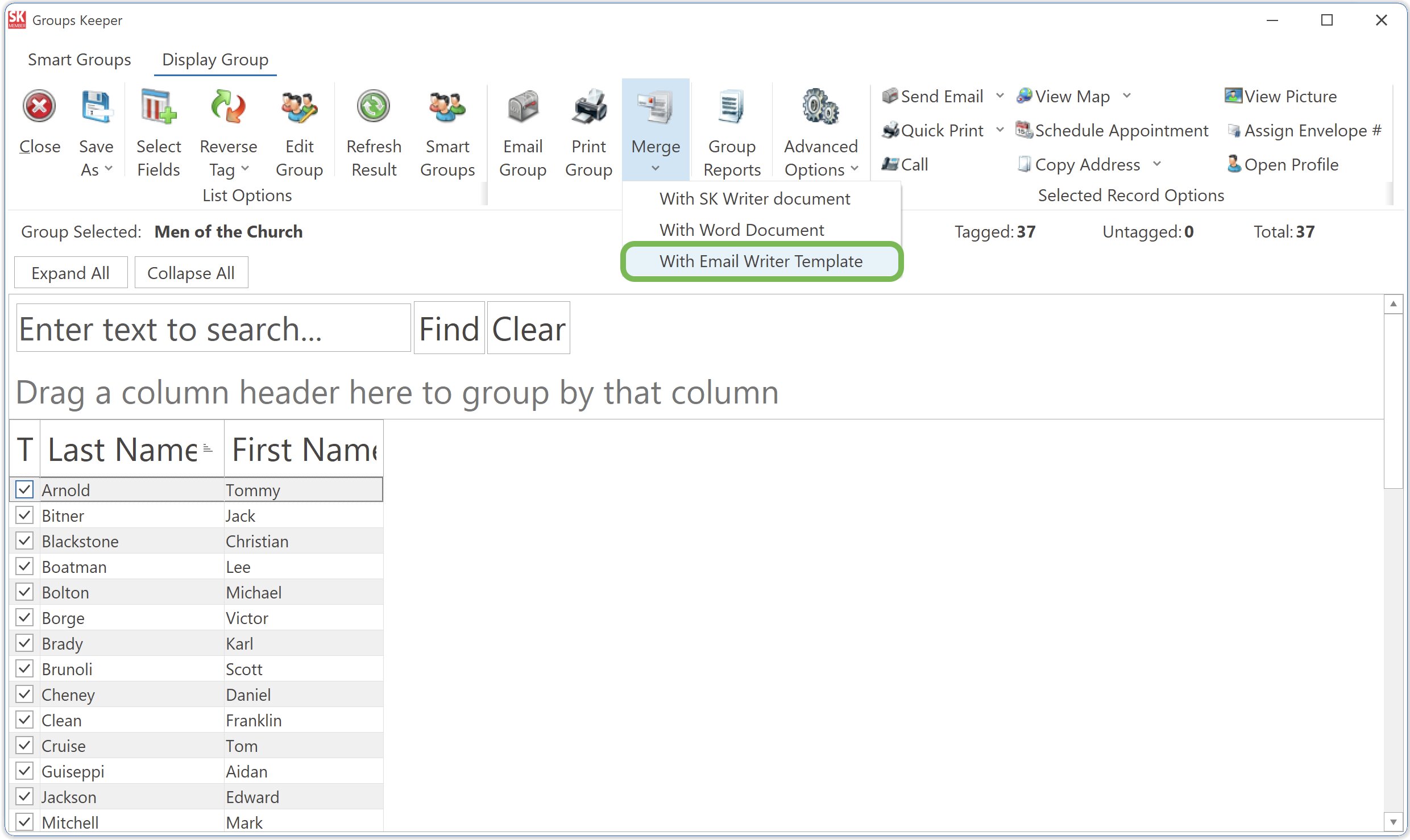1410x840 pixels.
Task: Click the list scrollbar up arrow
Action: pyautogui.click(x=1394, y=304)
